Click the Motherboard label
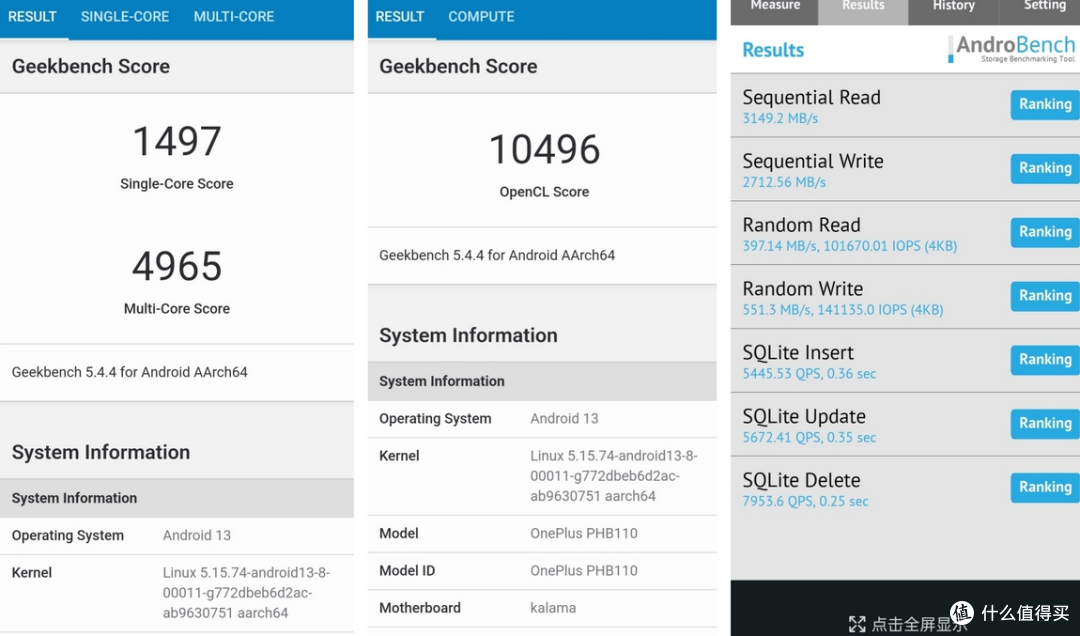This screenshot has width=1080, height=636. [x=419, y=608]
